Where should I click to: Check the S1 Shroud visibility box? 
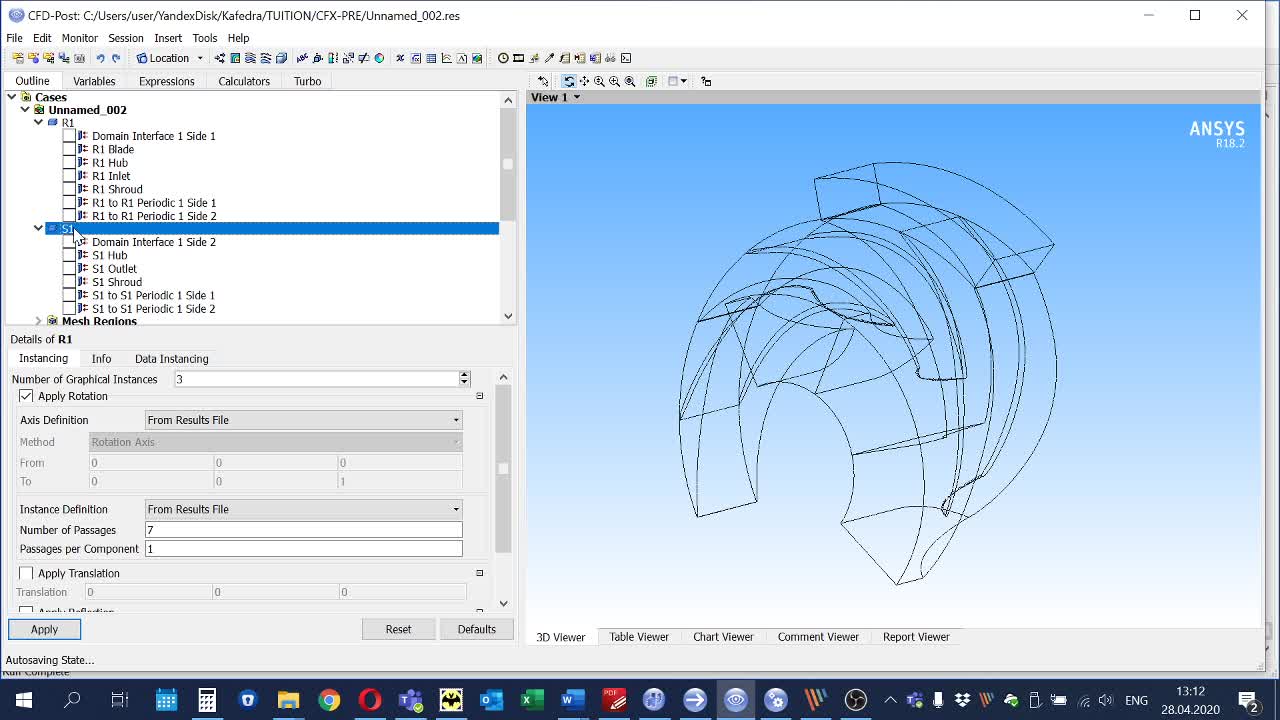click(69, 282)
